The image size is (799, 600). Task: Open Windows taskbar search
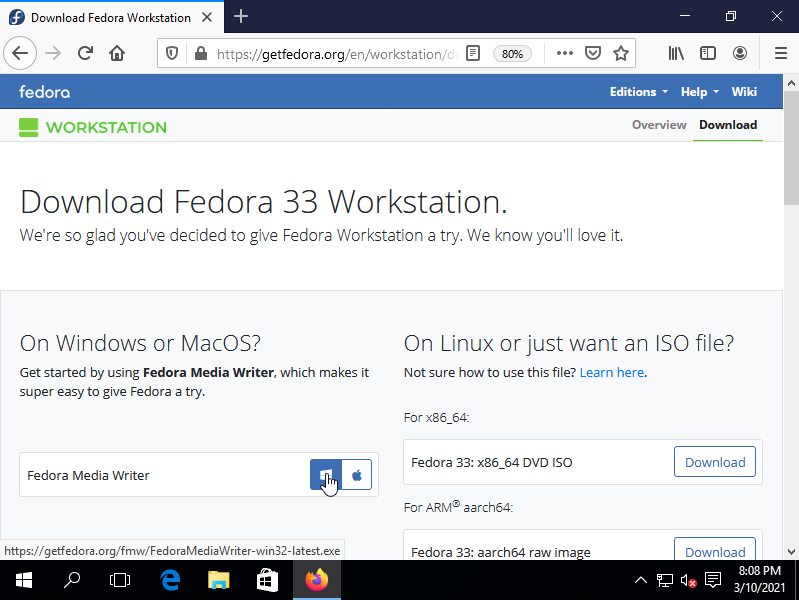pos(72,580)
